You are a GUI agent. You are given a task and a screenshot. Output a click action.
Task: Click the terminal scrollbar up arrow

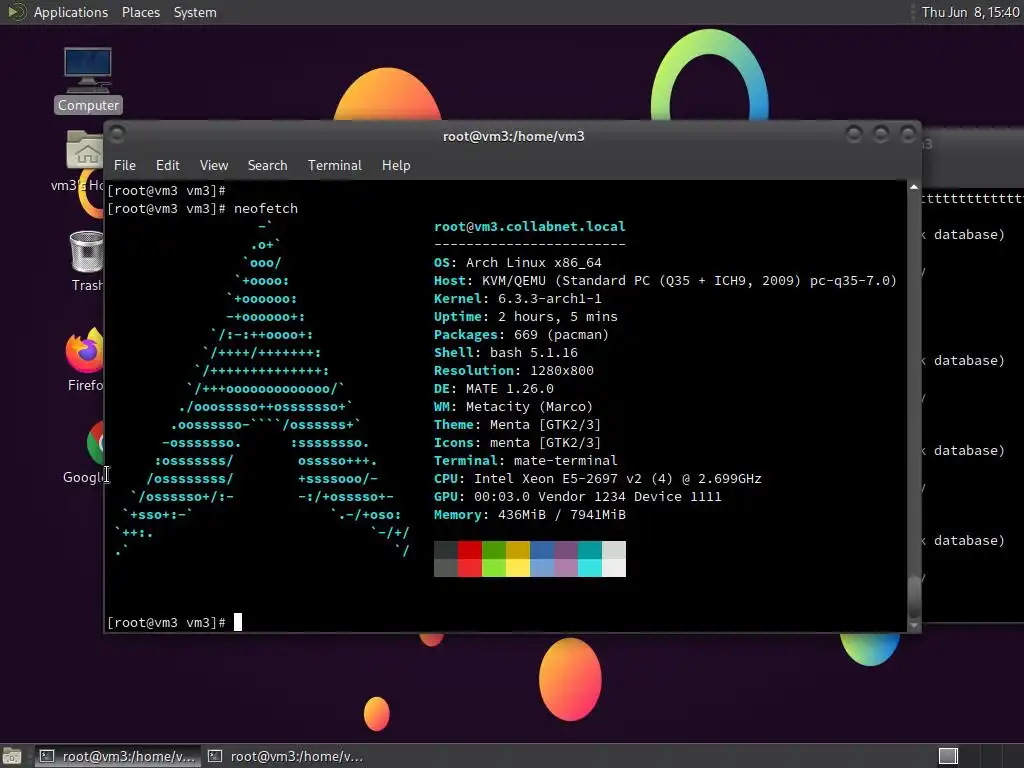click(914, 187)
